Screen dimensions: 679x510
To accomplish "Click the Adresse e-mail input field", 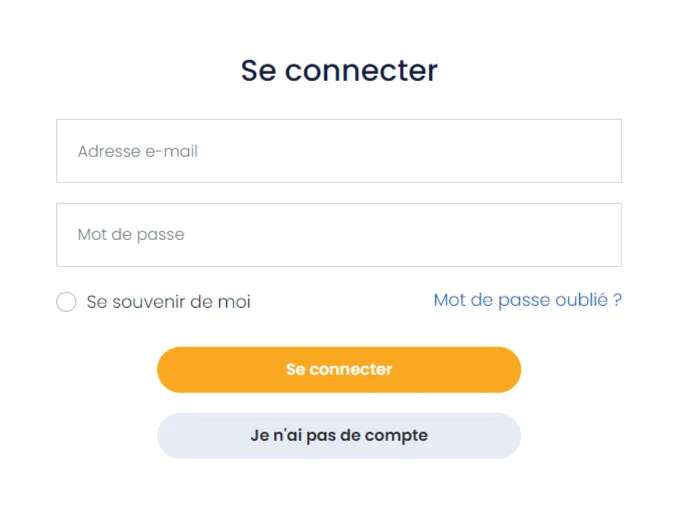I will [339, 151].
